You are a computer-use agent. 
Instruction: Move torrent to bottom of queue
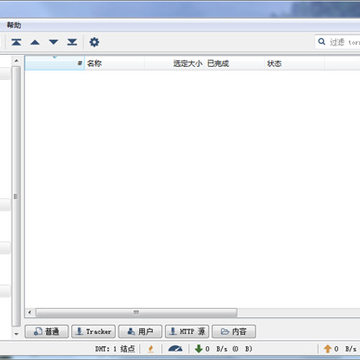(72, 42)
